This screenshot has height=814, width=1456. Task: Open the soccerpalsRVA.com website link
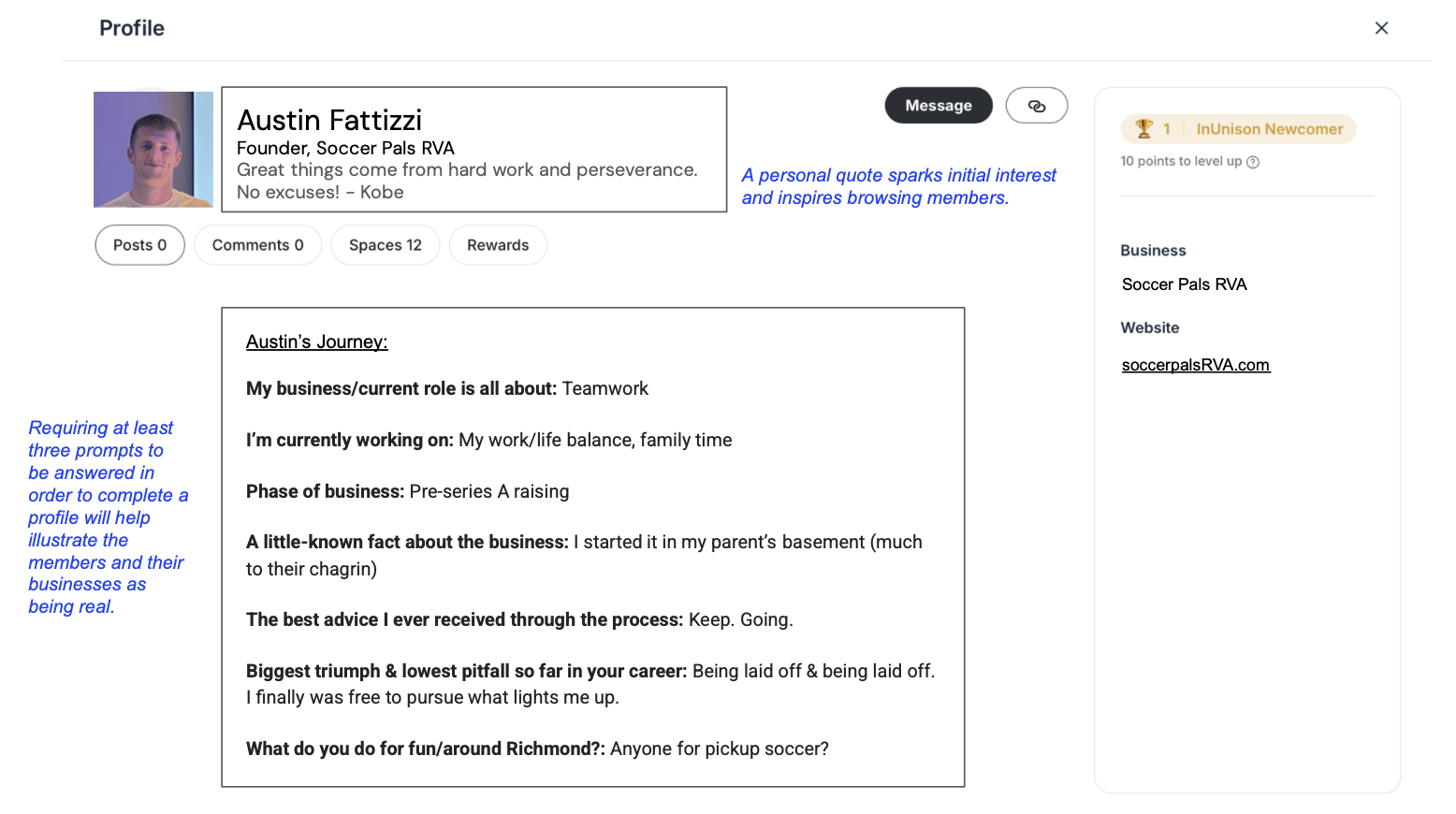tap(1195, 365)
